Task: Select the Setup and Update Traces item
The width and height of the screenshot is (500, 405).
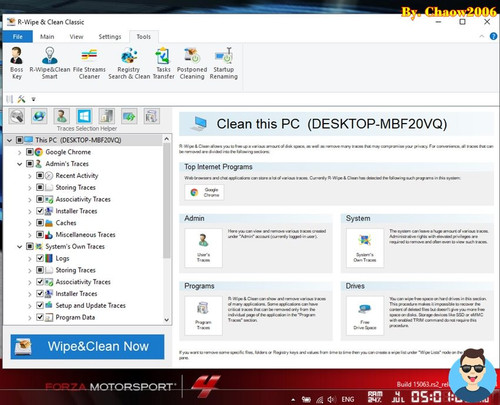Action: tap(91, 305)
